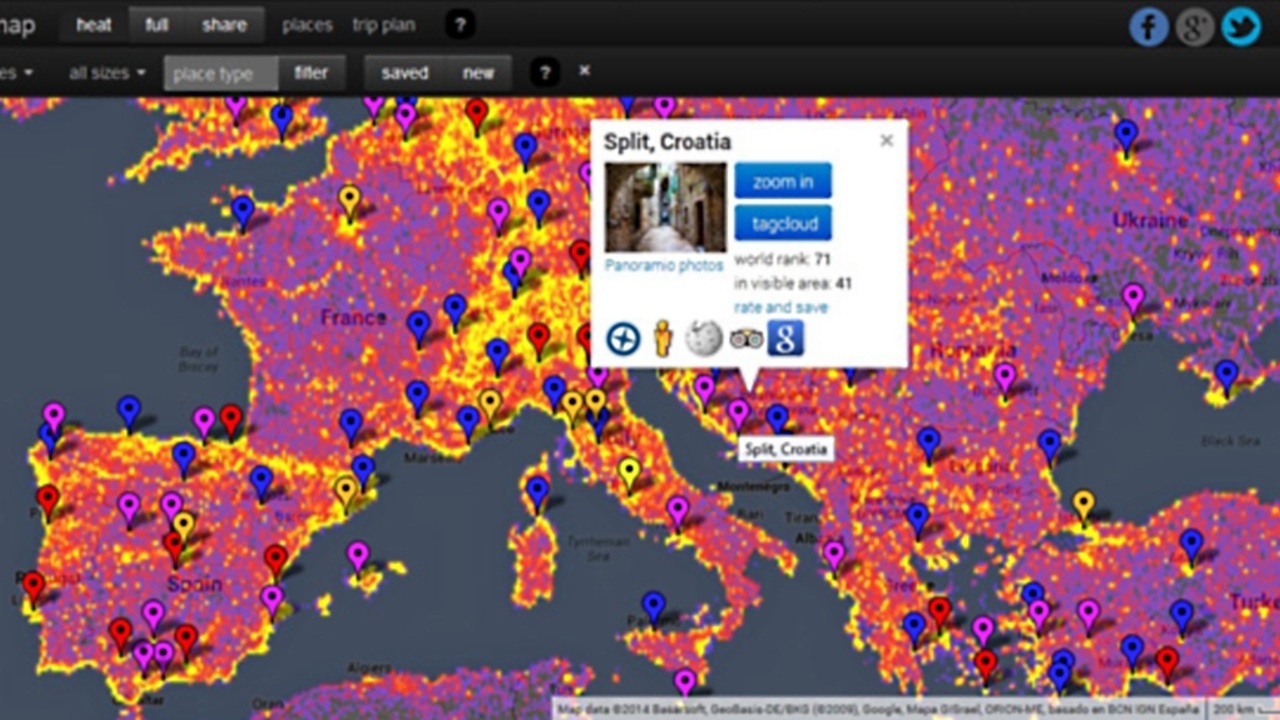Open the trip plan menu item
1280x720 pixels.
383,26
